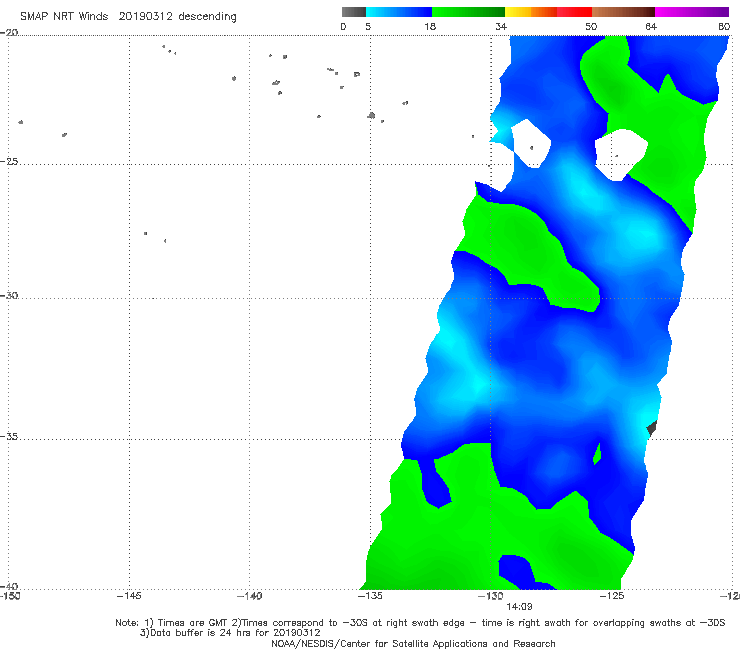740x650 pixels.
Task: Click the NOAA/NESDIS credit line
Action: point(413,643)
